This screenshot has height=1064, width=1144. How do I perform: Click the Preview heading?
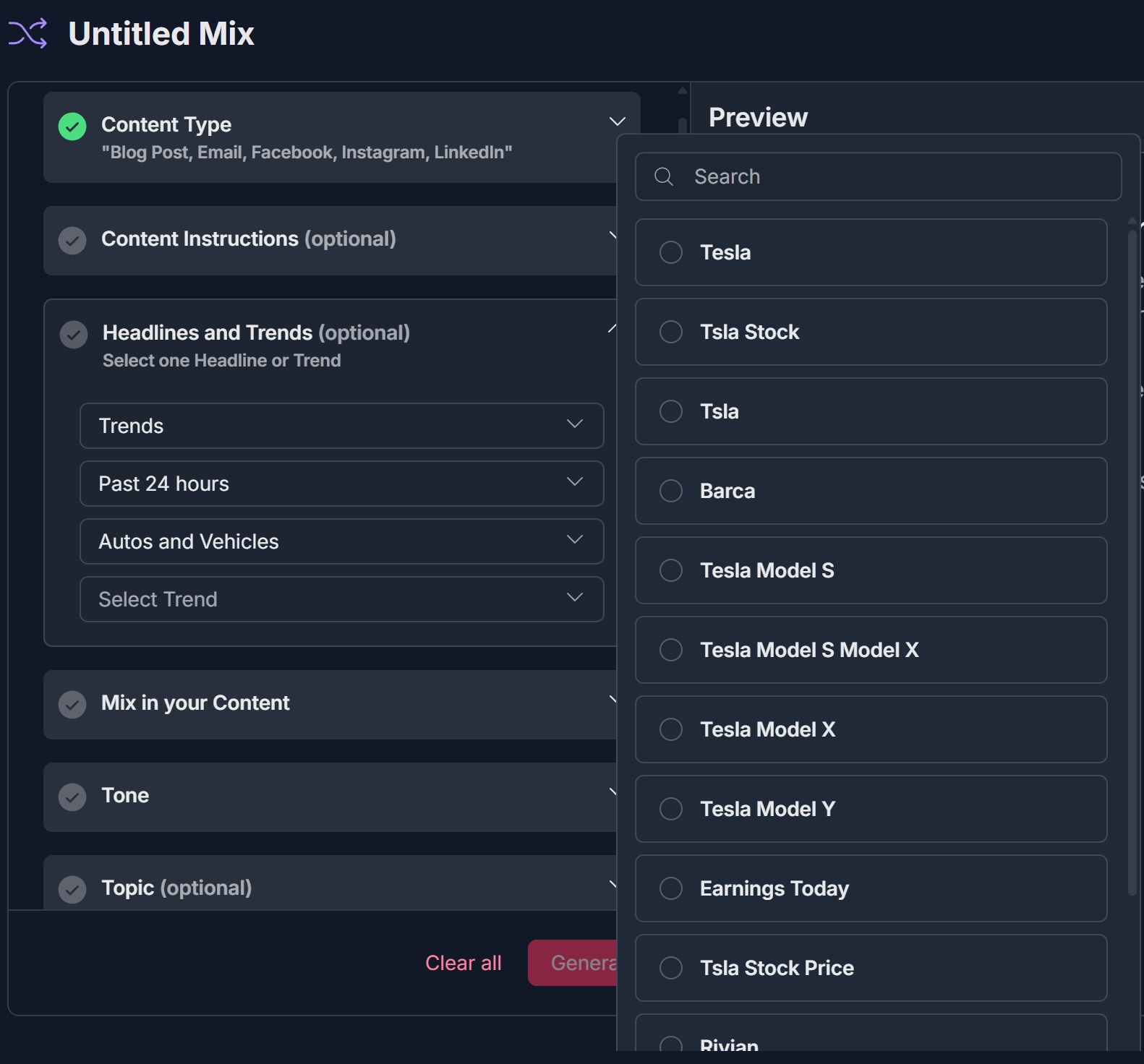[758, 117]
